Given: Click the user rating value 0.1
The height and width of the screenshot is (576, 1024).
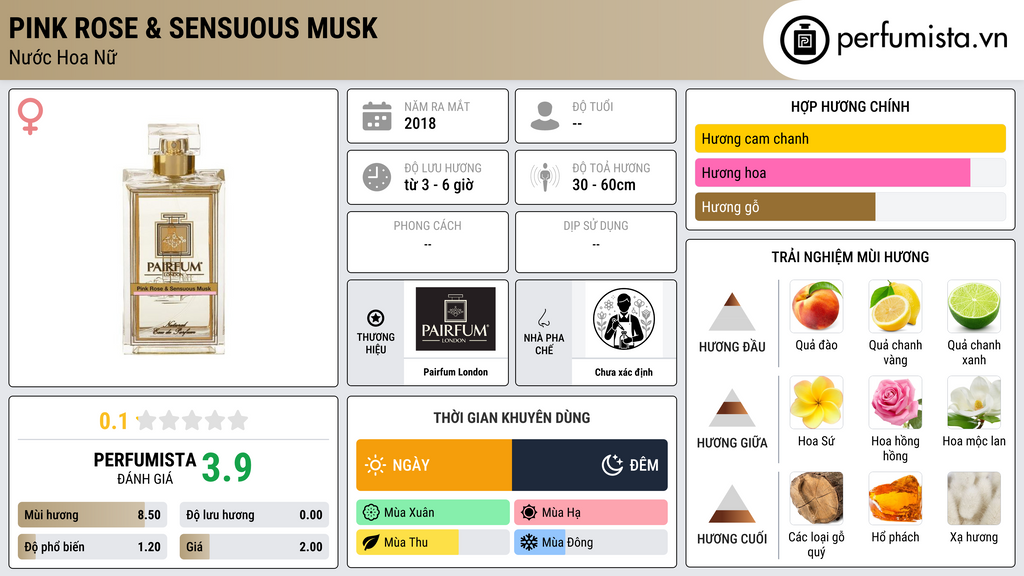Looking at the screenshot, I should [113, 421].
